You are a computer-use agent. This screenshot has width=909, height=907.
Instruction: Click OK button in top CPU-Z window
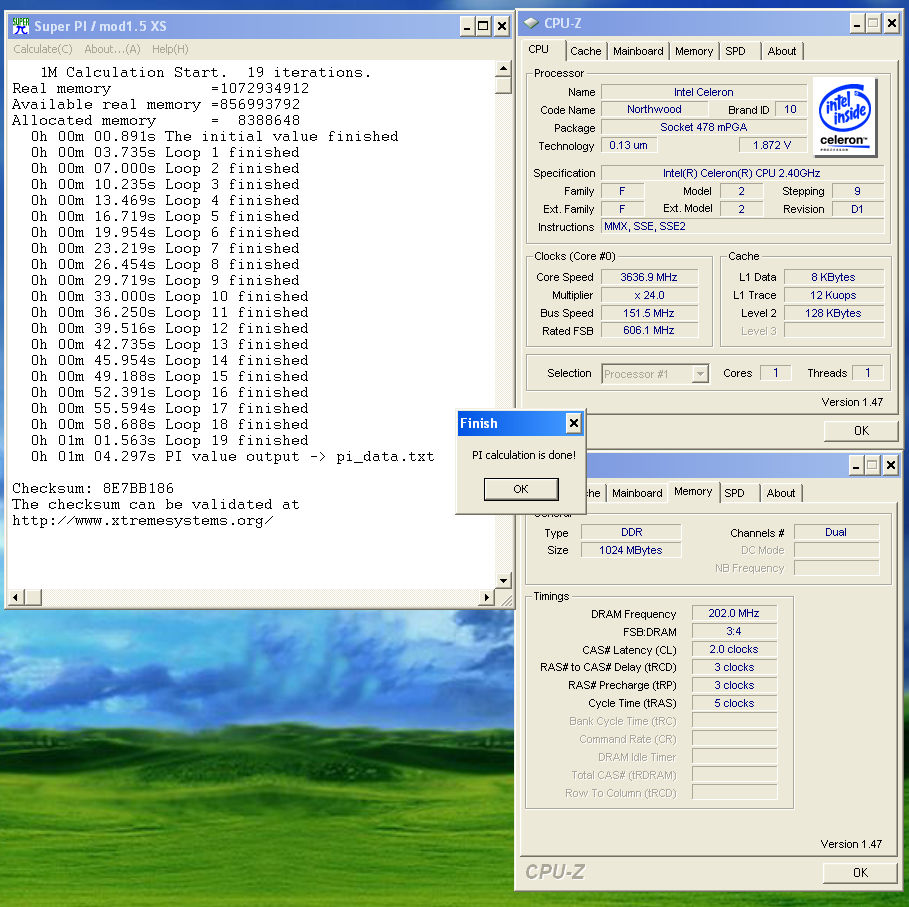[861, 431]
